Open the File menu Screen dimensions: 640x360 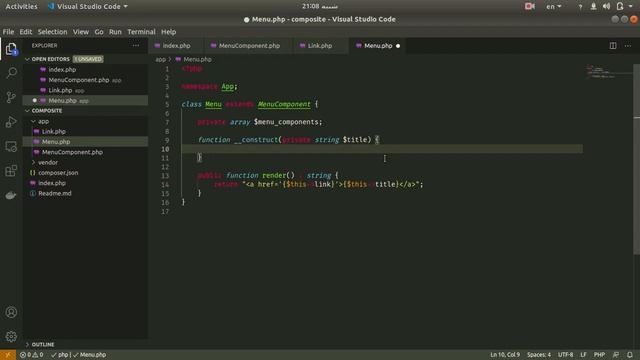8,32
